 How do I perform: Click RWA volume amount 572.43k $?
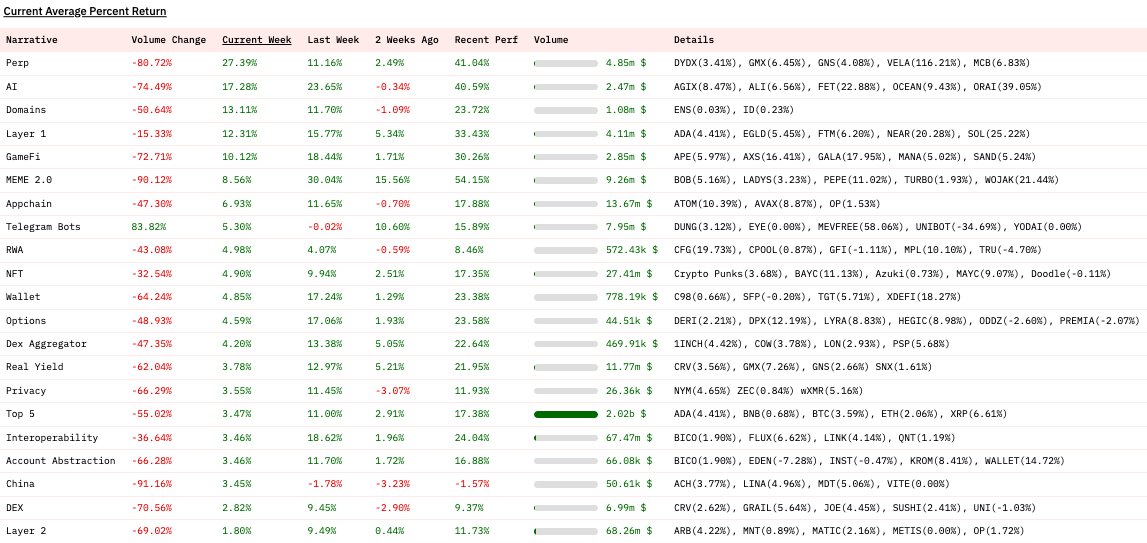tap(632, 250)
